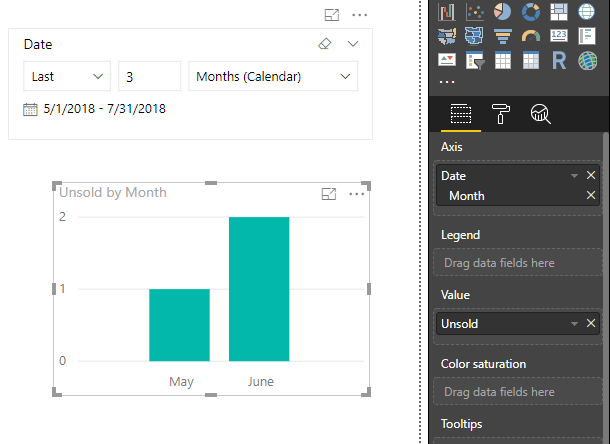Select the pie chart visualization
This screenshot has width=610, height=444.
coord(503,12)
